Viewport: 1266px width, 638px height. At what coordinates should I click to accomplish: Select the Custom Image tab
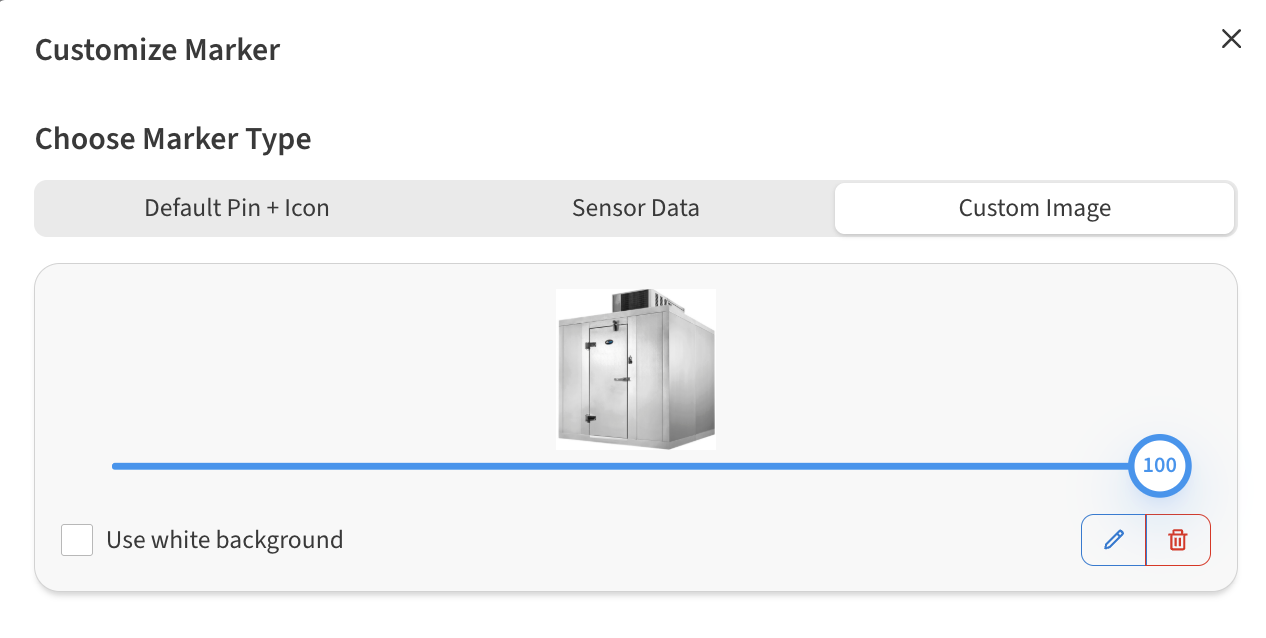coord(1034,208)
